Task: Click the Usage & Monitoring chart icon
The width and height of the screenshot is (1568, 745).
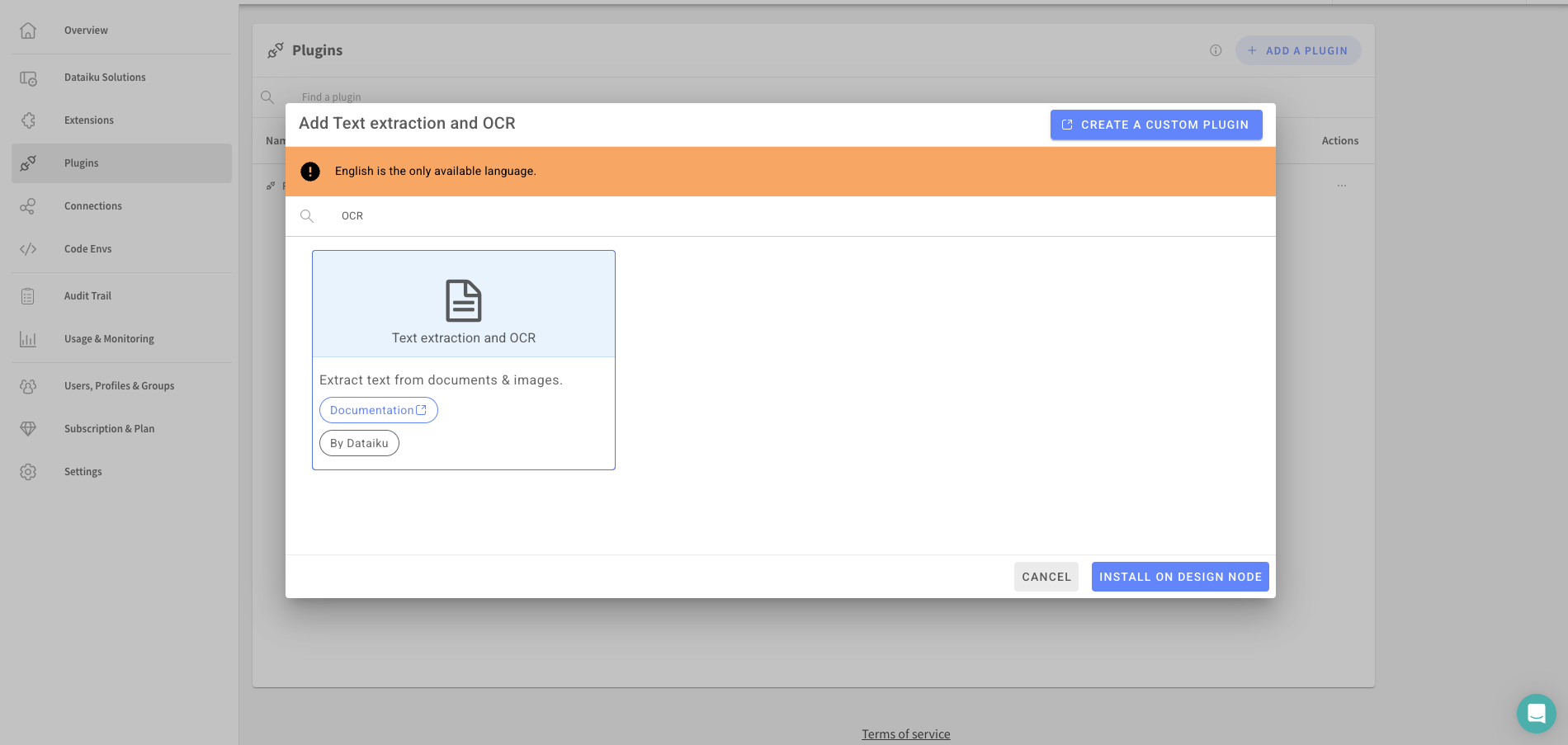Action: 28,339
